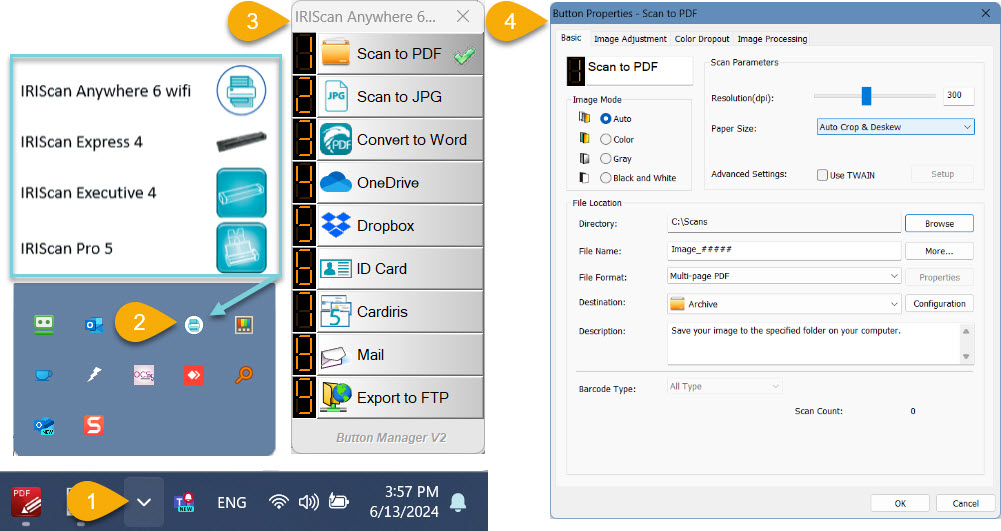The height and width of the screenshot is (531, 1001).
Task: Click the green robot-face tray icon
Action: click(x=43, y=324)
